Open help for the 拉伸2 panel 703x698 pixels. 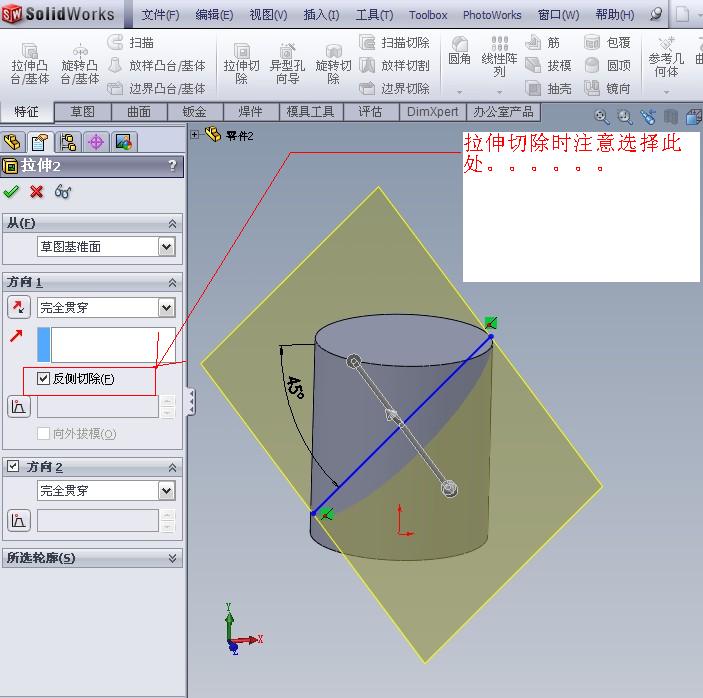tap(173, 166)
